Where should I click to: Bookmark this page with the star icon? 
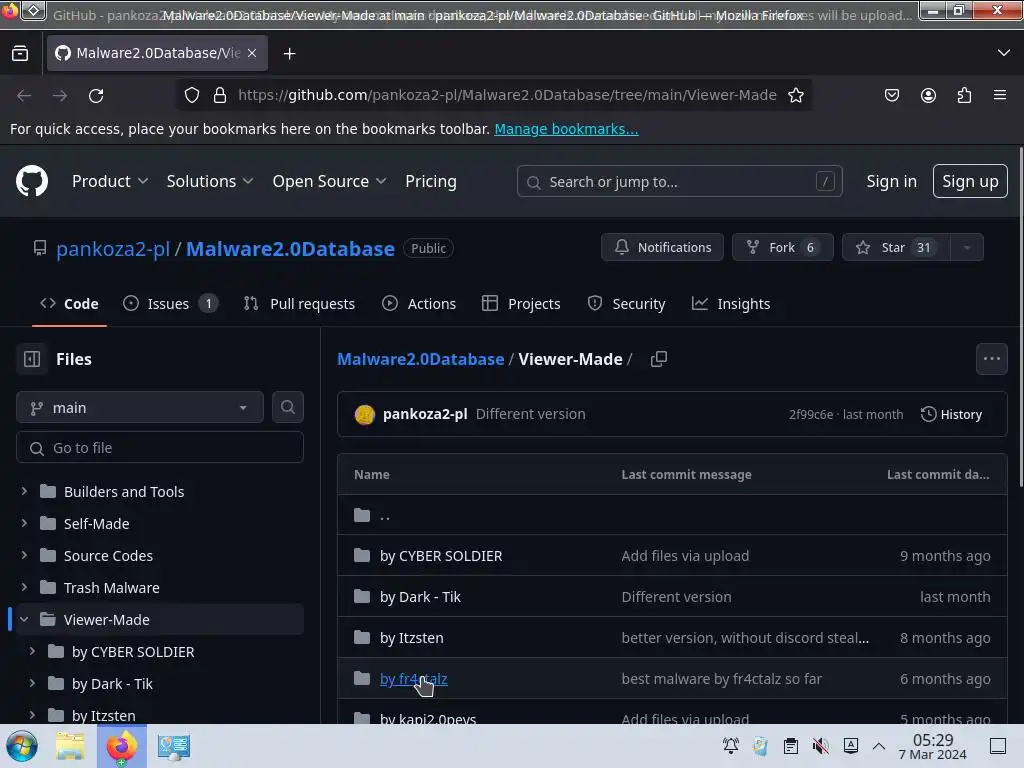pos(795,95)
